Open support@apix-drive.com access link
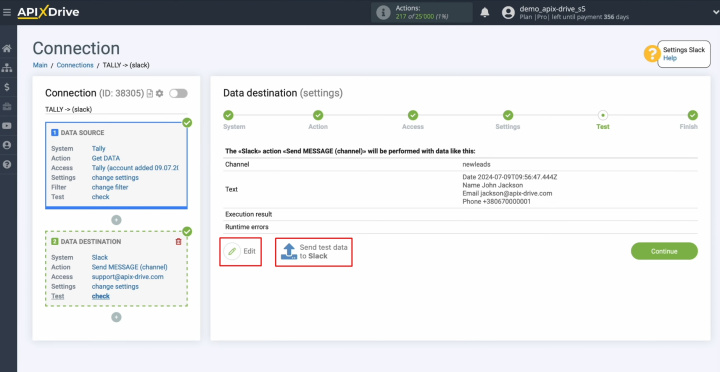This screenshot has width=720, height=372. click(x=128, y=276)
